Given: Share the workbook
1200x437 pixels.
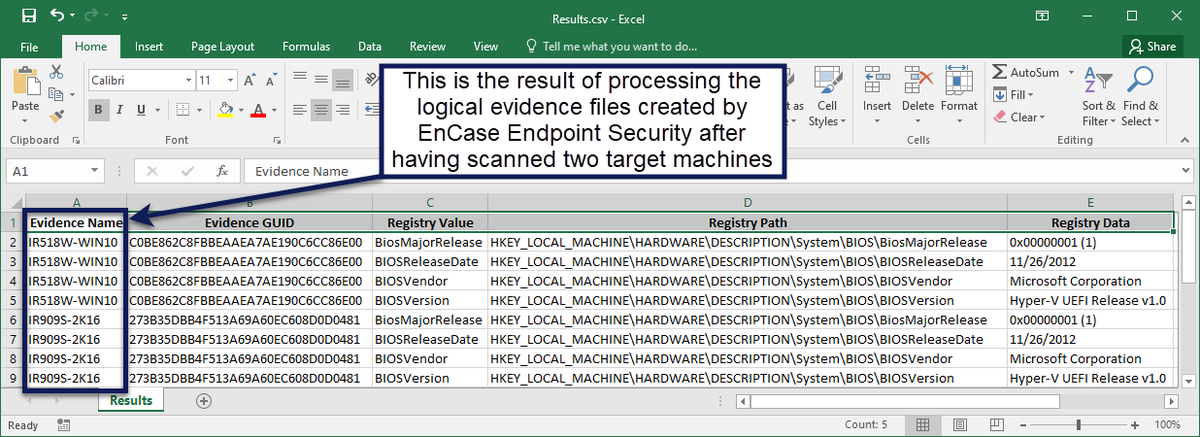Looking at the screenshot, I should coord(1151,46).
